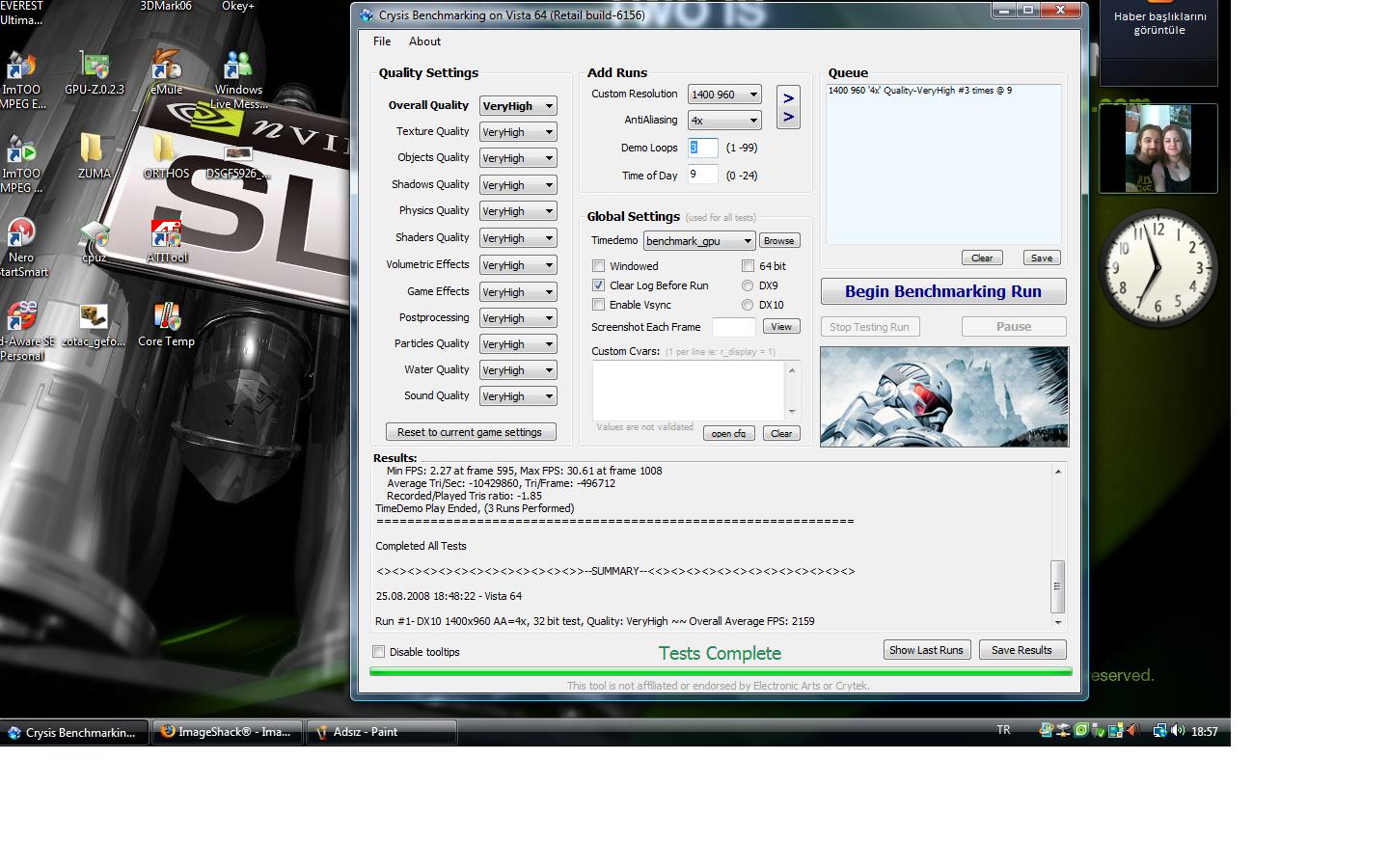Click the network icon in system tray
The image size is (1389, 868).
[1160, 731]
